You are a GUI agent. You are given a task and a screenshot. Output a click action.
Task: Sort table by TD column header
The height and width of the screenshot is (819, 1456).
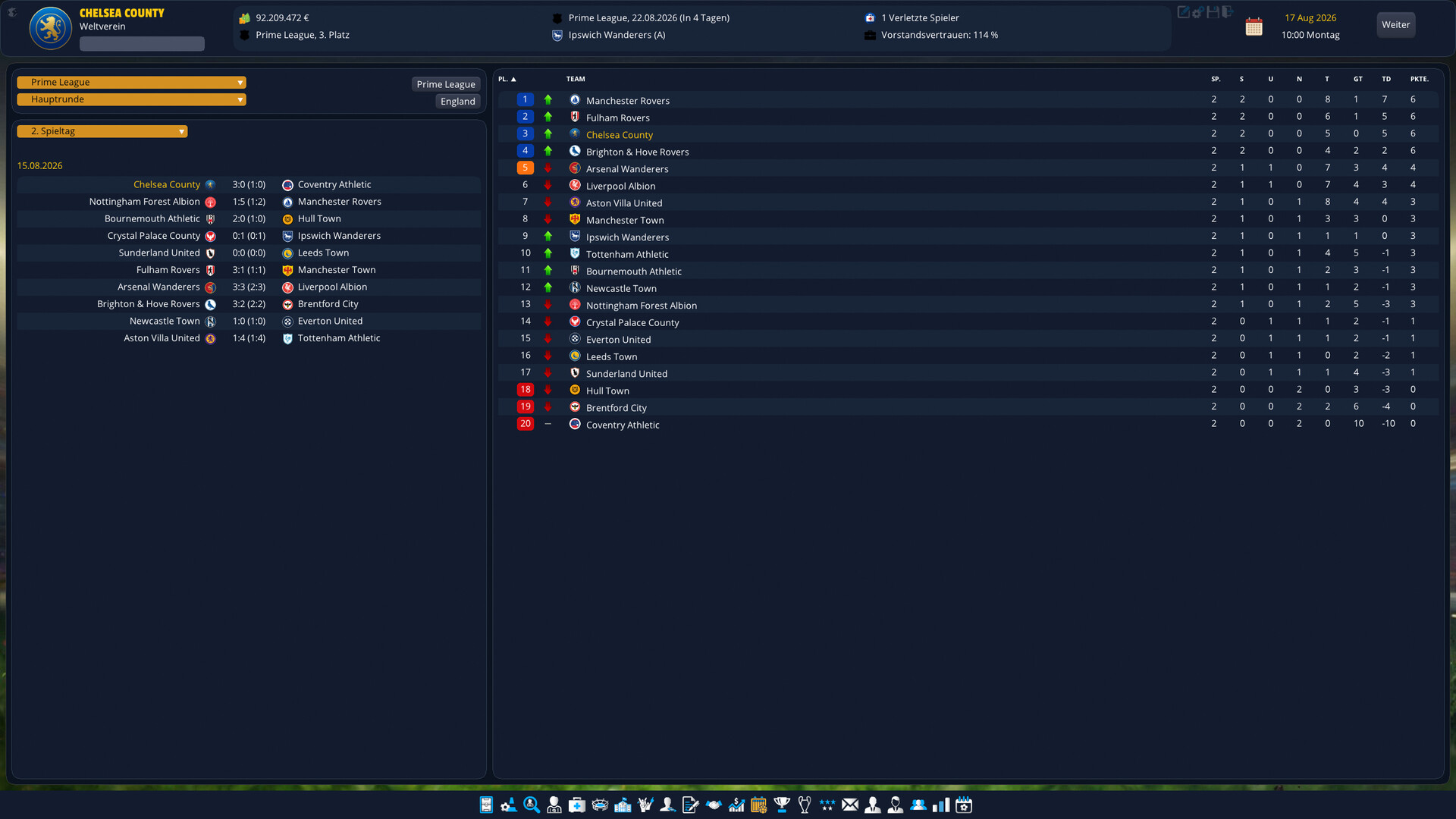pos(1386,79)
